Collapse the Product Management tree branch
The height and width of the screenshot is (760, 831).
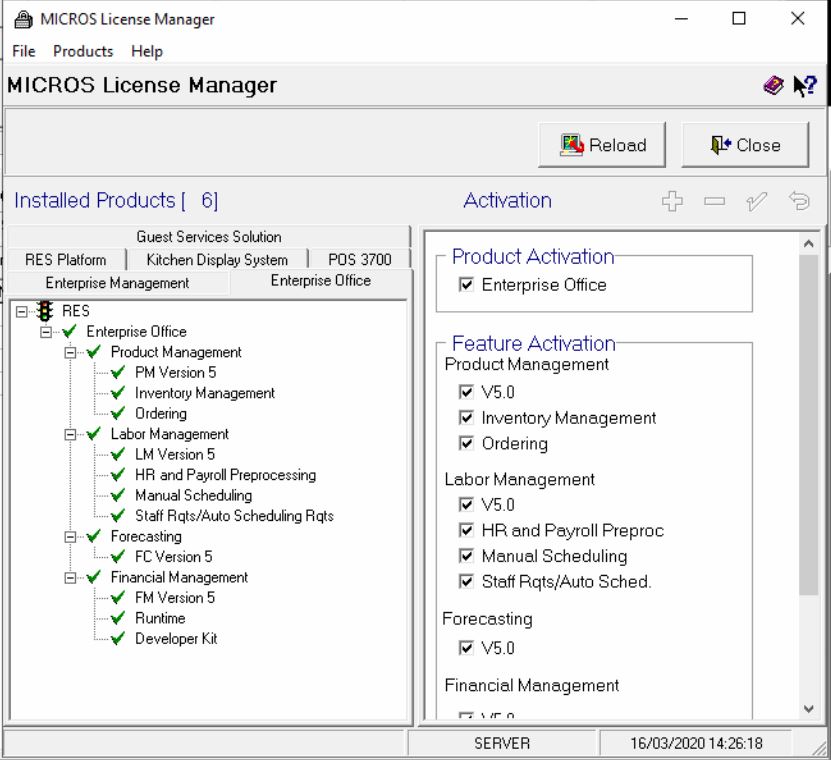[70, 352]
